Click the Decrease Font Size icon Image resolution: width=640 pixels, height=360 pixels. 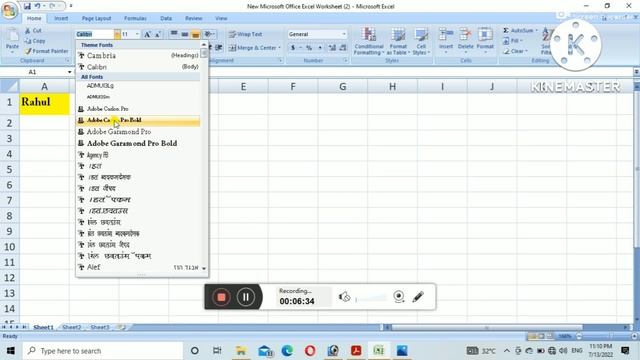tap(158, 34)
